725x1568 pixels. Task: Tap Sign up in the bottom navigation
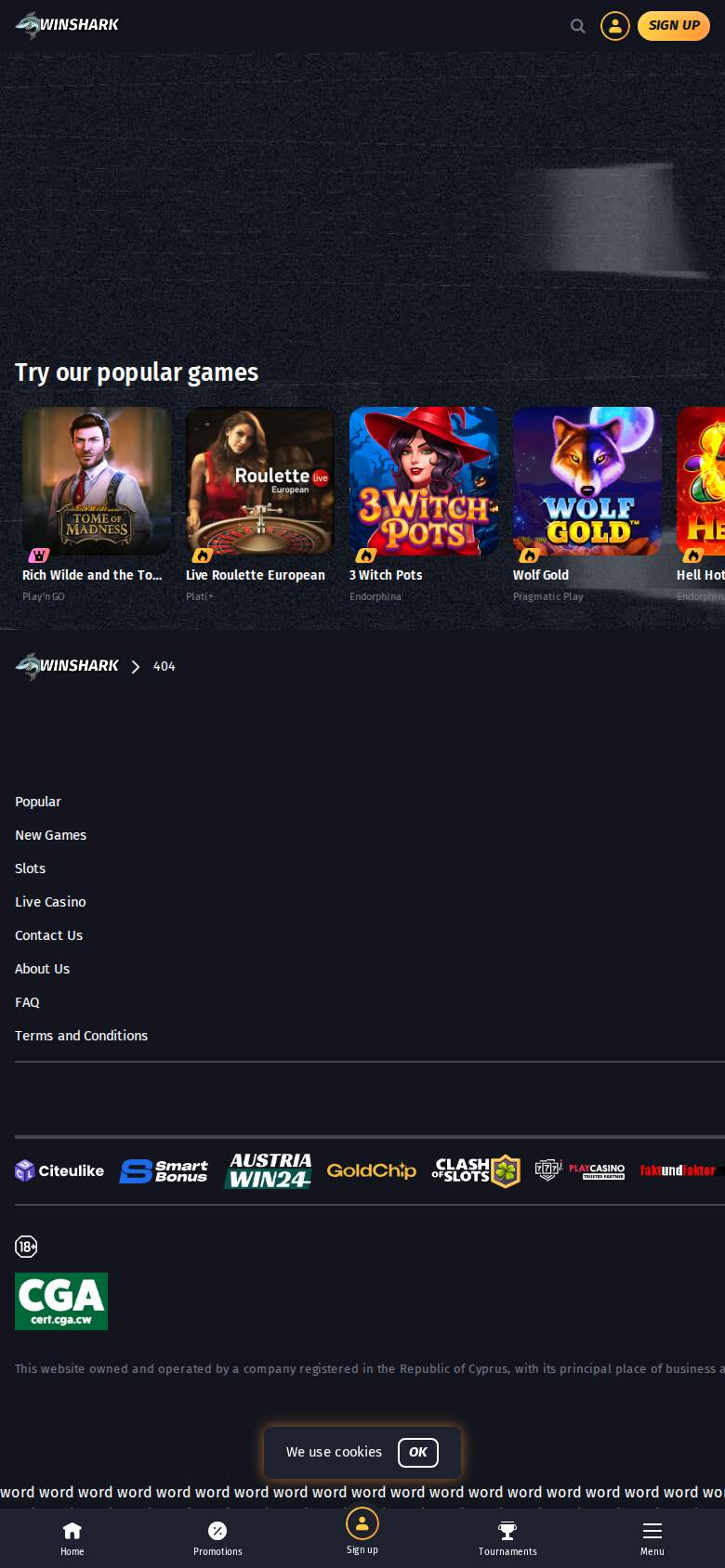(x=362, y=1532)
